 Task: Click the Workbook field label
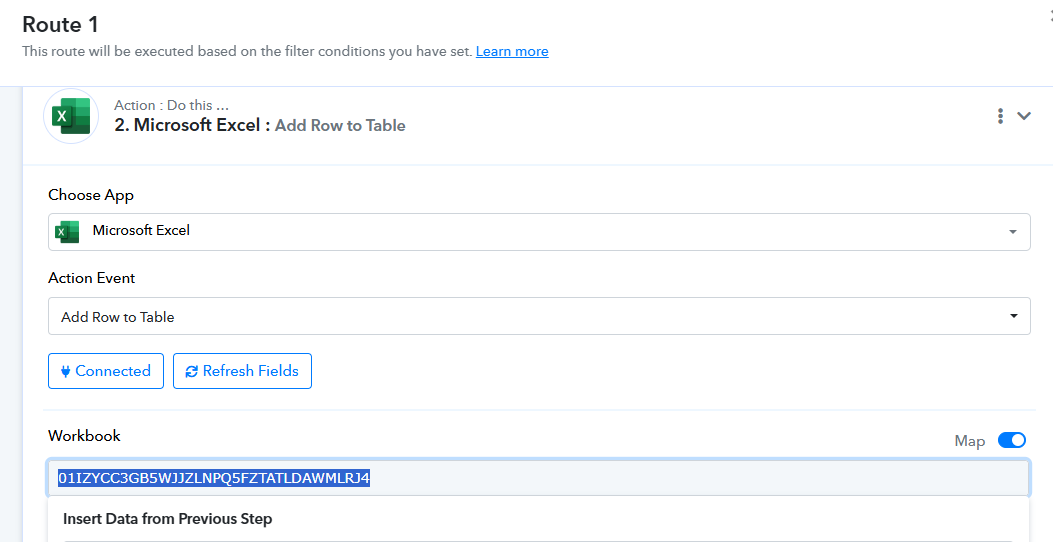[x=85, y=436]
